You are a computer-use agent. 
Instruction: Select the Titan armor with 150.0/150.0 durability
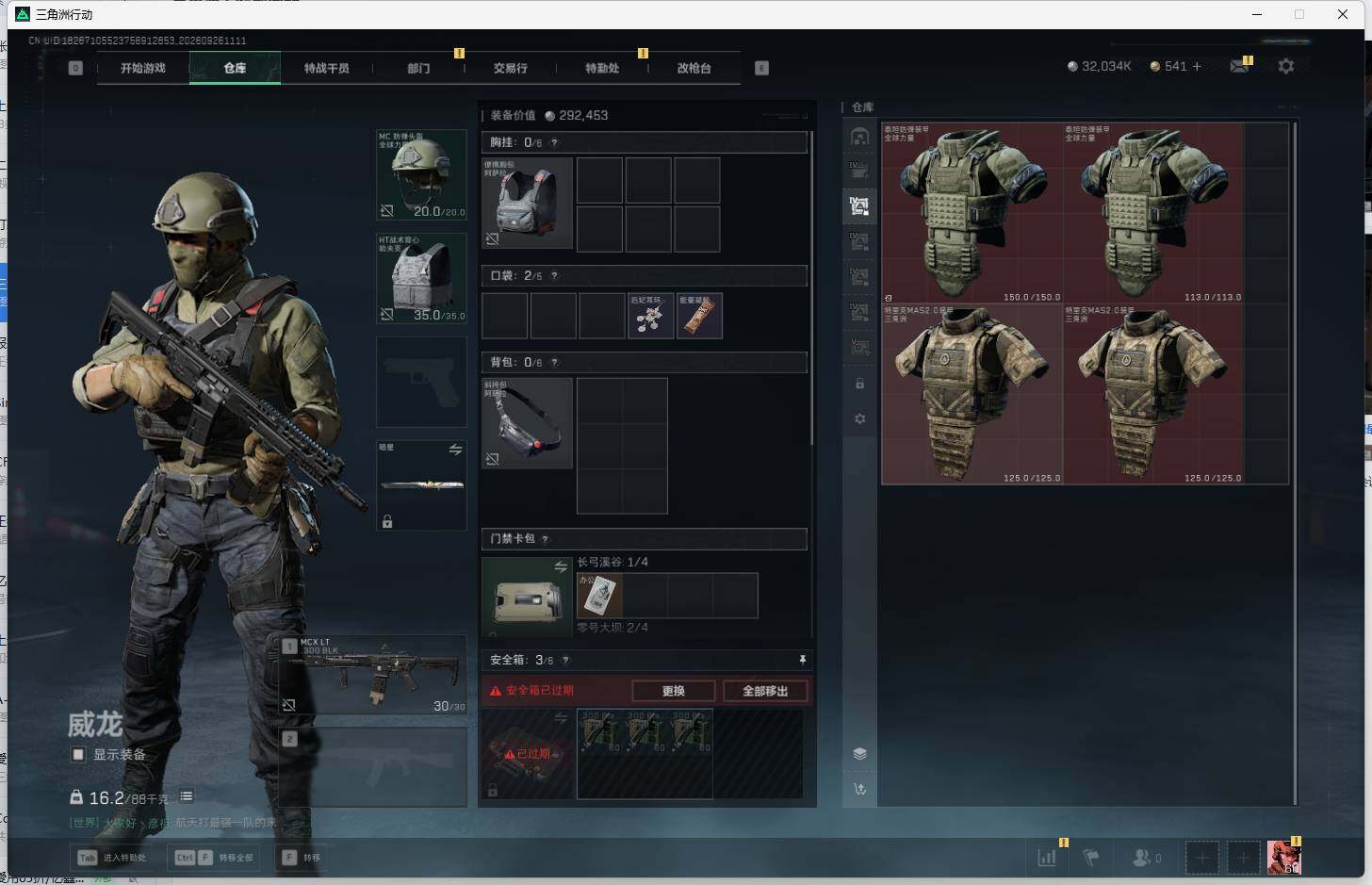click(x=972, y=213)
